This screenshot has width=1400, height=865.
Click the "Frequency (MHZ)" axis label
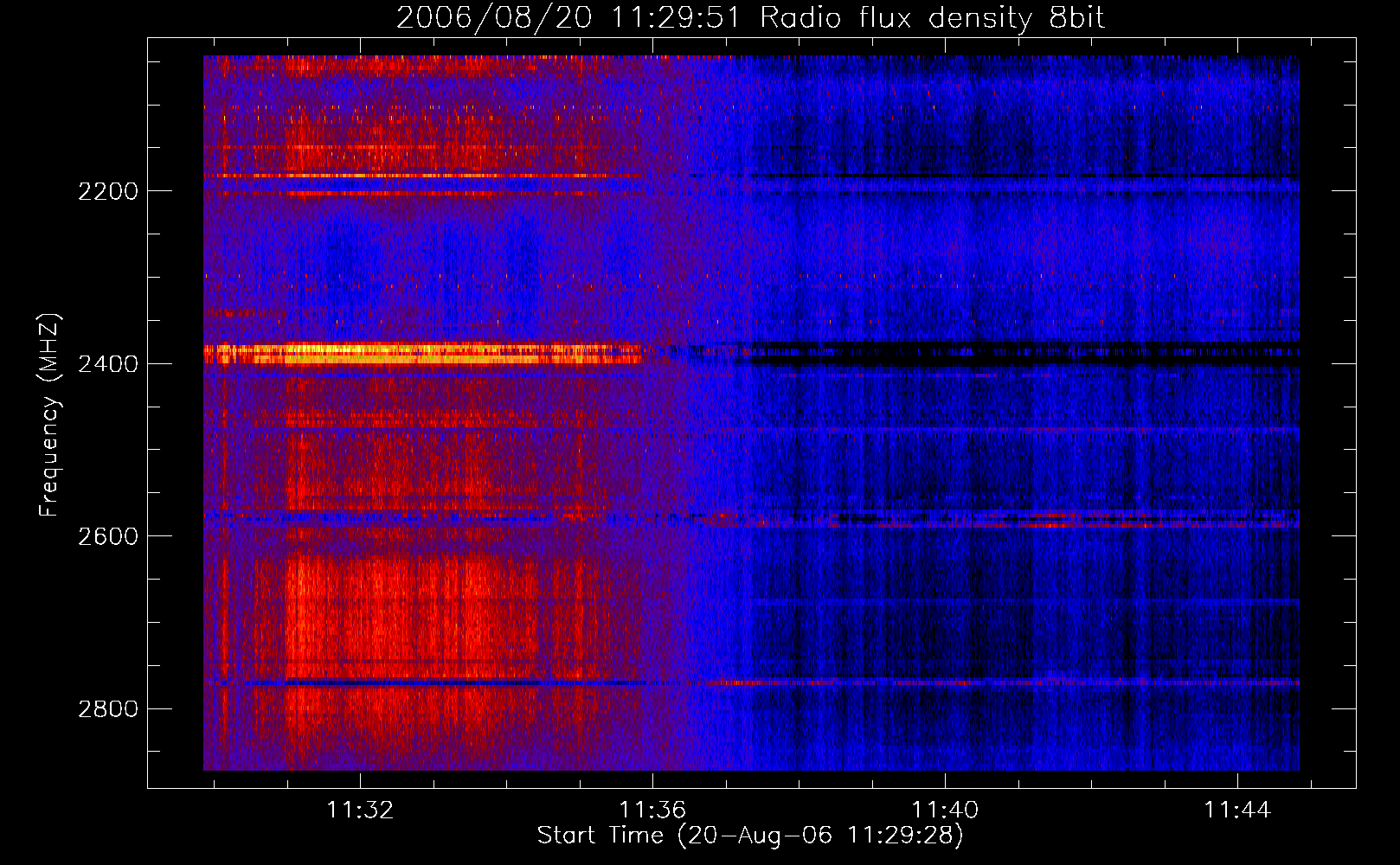coord(49,415)
